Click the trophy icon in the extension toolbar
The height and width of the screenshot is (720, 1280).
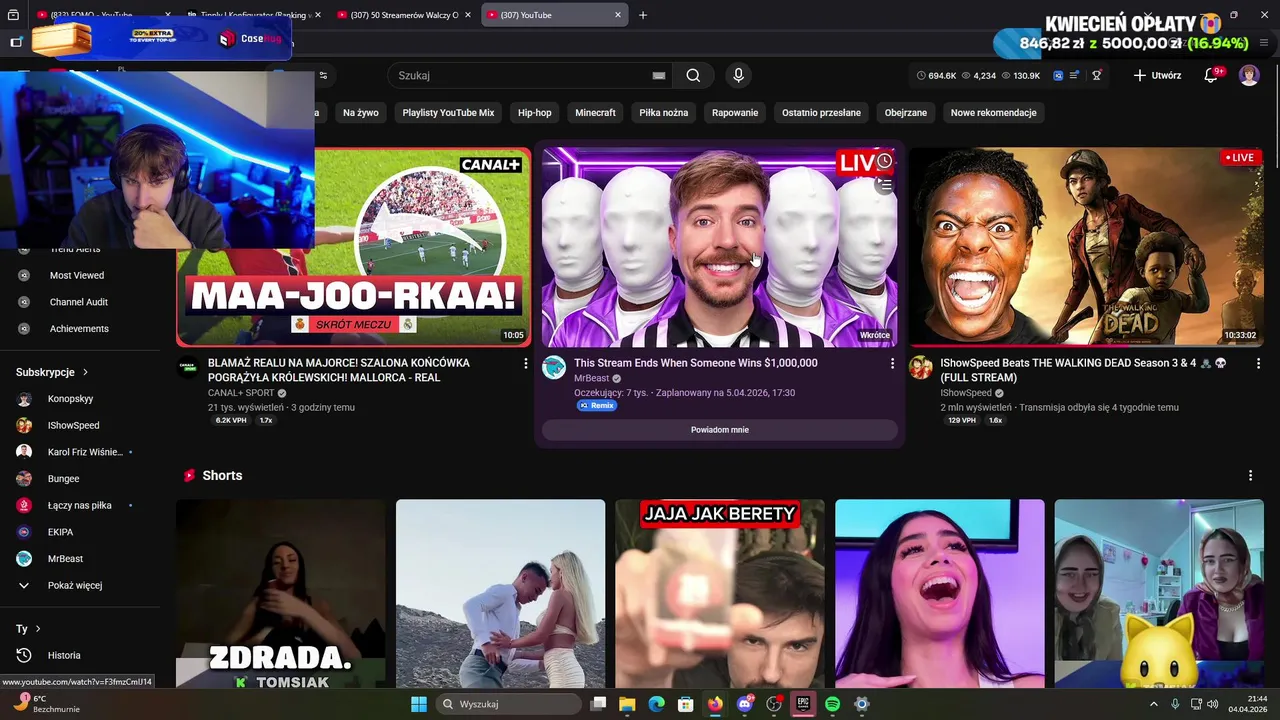coord(1097,75)
